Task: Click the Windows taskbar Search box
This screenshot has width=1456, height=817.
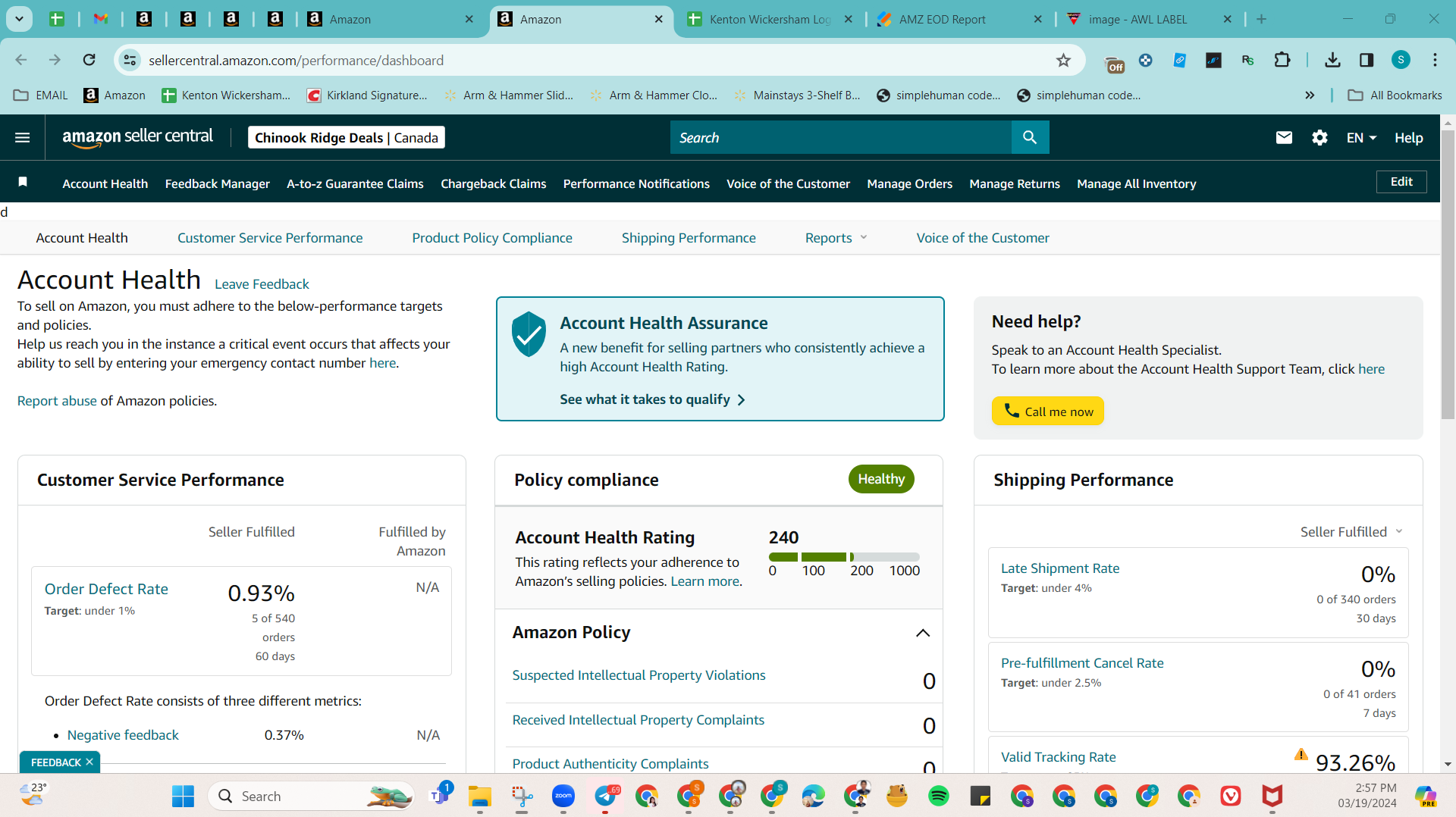Action: click(x=311, y=796)
